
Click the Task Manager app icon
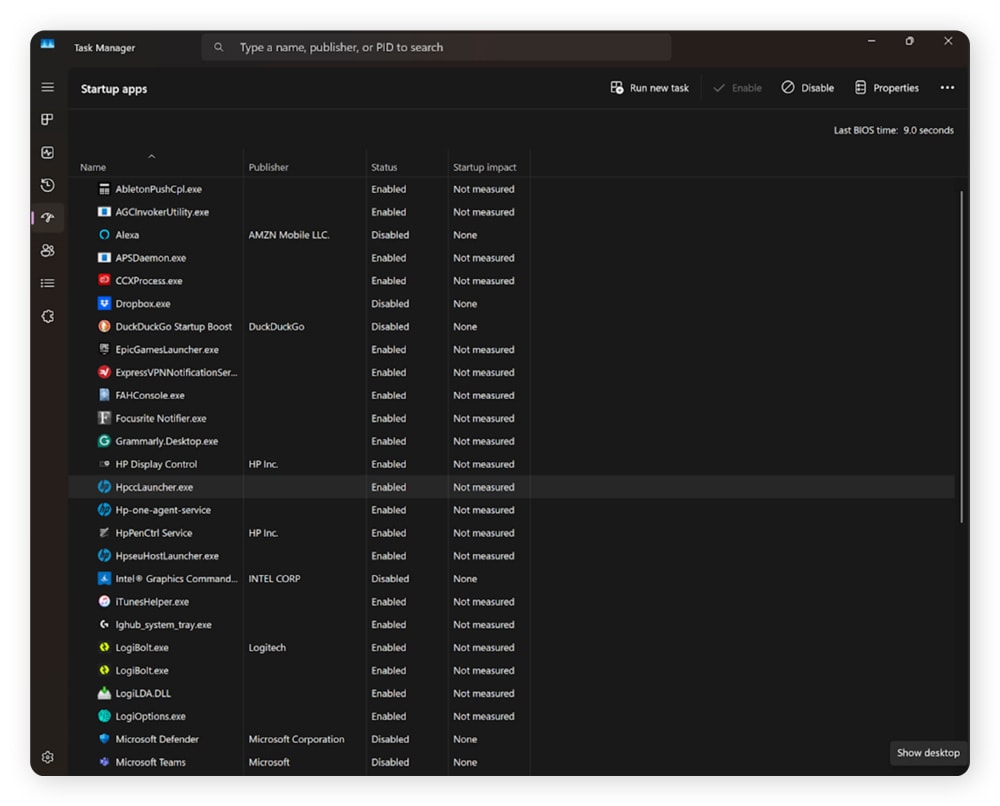pyautogui.click(x=48, y=44)
